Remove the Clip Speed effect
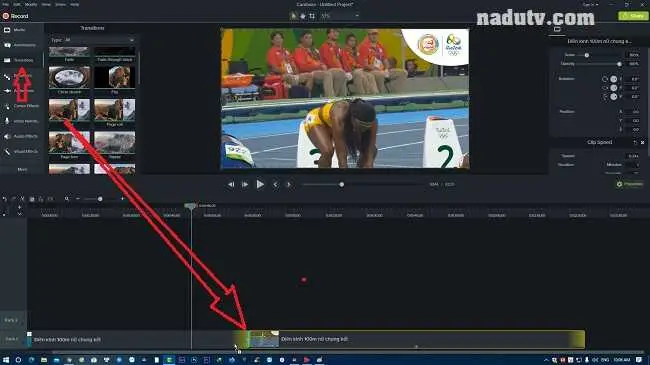Image resolution: width=650 pixels, height=365 pixels. pyautogui.click(x=643, y=142)
